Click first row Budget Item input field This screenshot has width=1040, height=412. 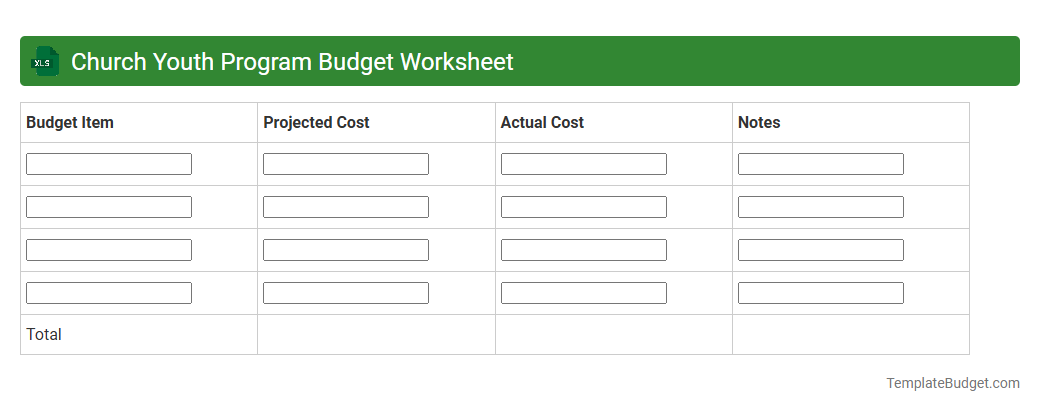pyautogui.click(x=109, y=164)
